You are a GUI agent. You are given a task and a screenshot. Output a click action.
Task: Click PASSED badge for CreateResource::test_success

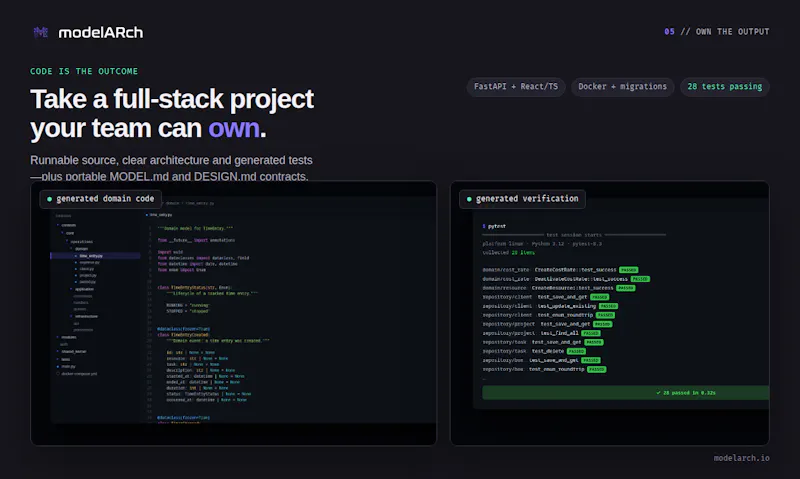click(x=626, y=288)
